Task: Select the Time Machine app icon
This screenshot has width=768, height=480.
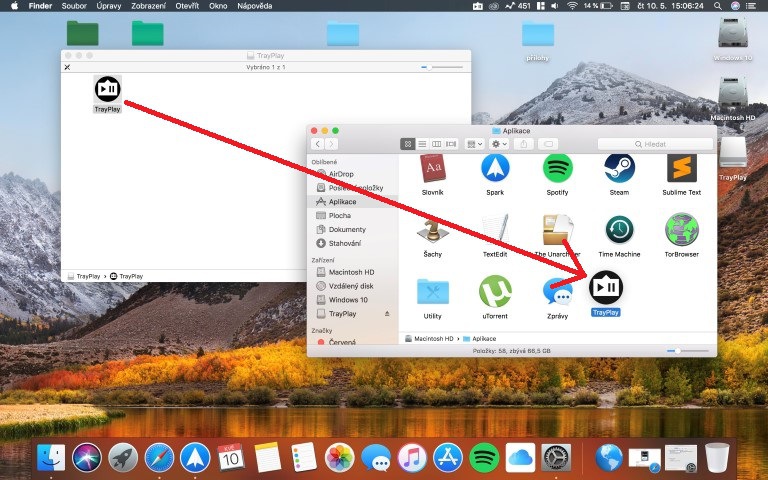Action: coord(619,230)
